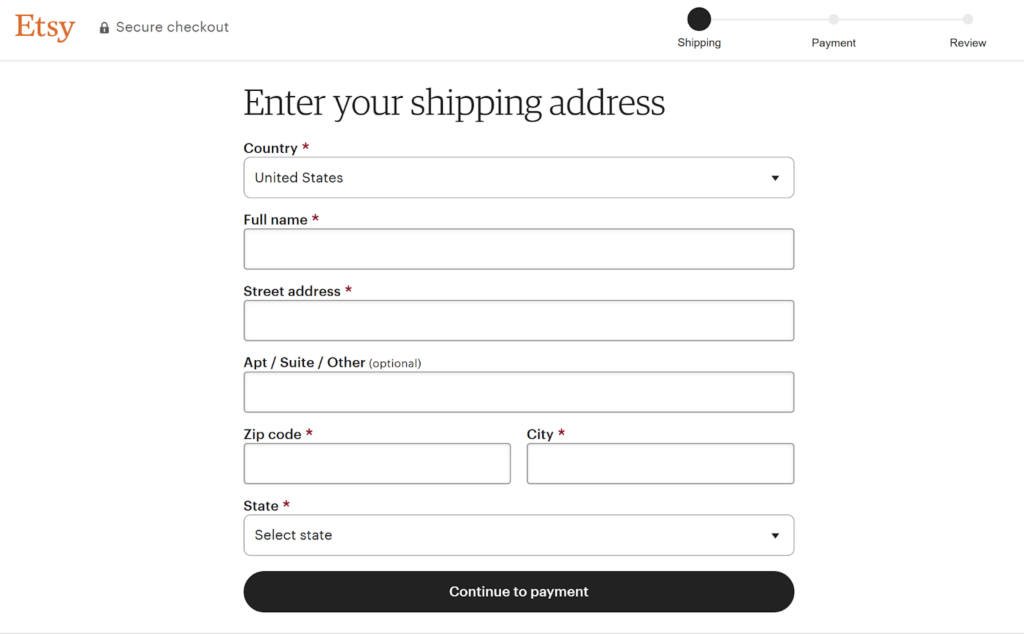Screen dimensions: 1024x634
Task: Click the Shipping step circle
Action: coord(699,19)
